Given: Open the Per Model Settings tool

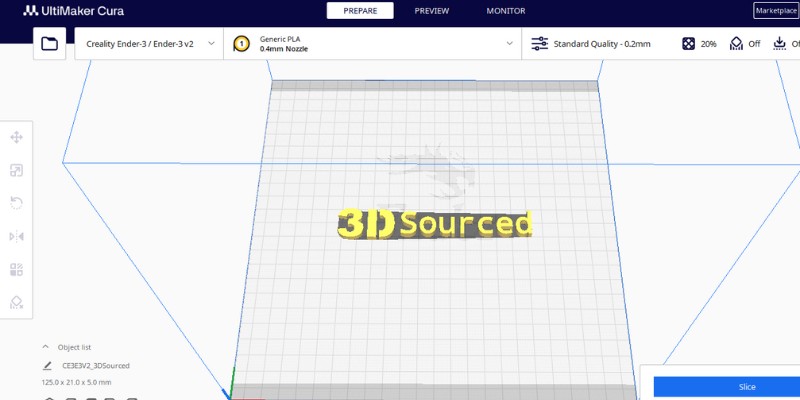Looking at the screenshot, I should click(16, 270).
